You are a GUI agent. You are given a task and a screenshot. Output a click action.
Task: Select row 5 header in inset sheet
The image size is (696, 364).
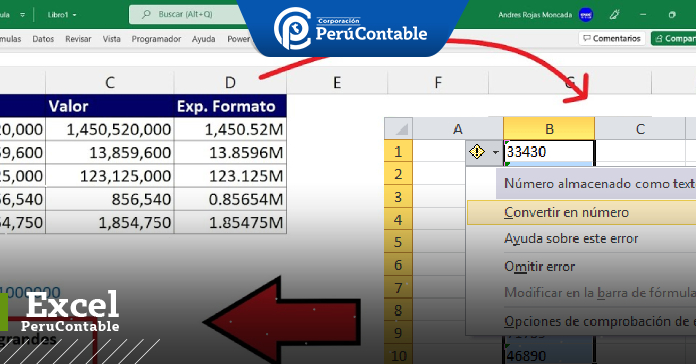point(398,242)
